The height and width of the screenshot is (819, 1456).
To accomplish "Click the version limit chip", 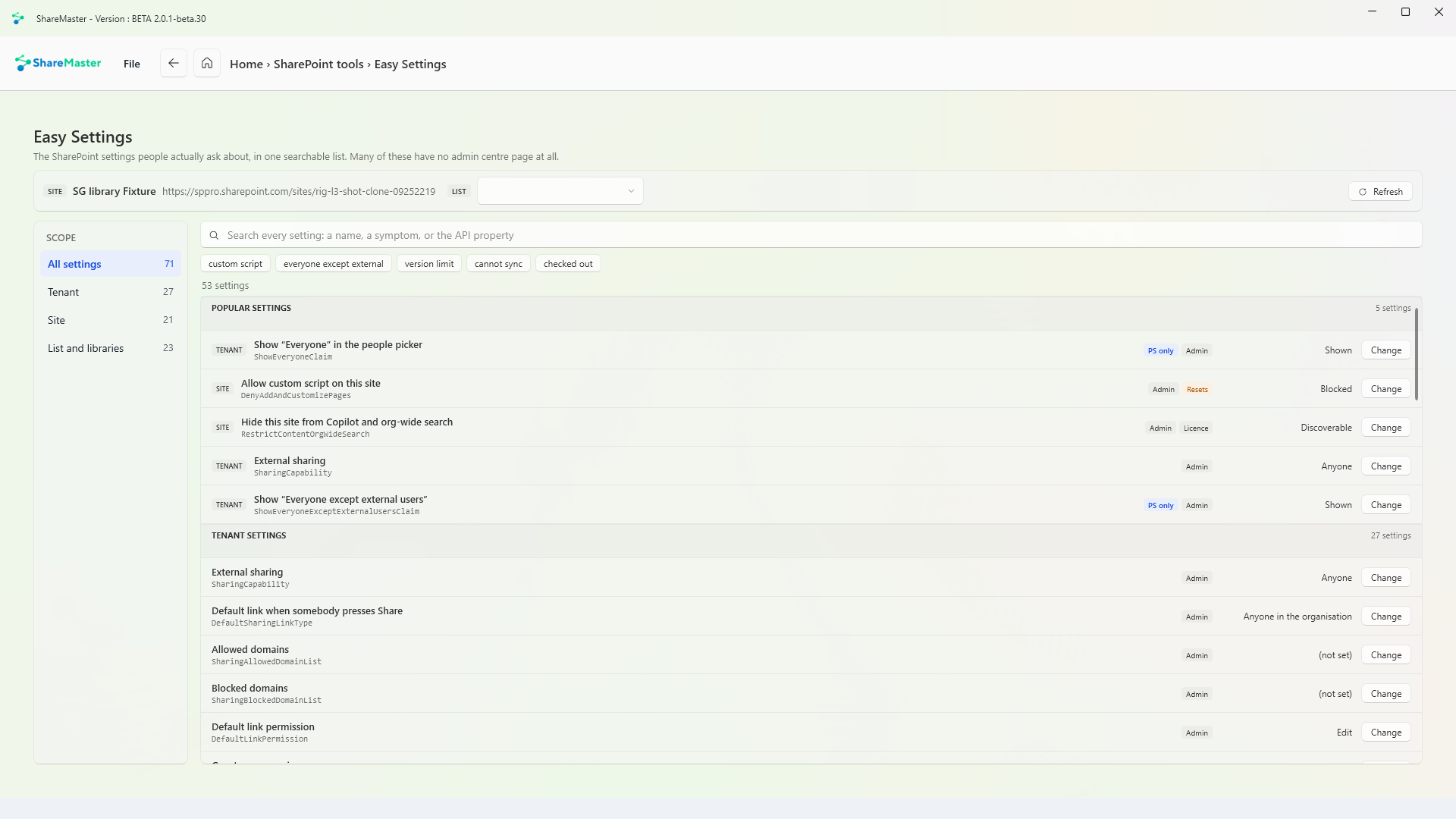I will tap(429, 264).
